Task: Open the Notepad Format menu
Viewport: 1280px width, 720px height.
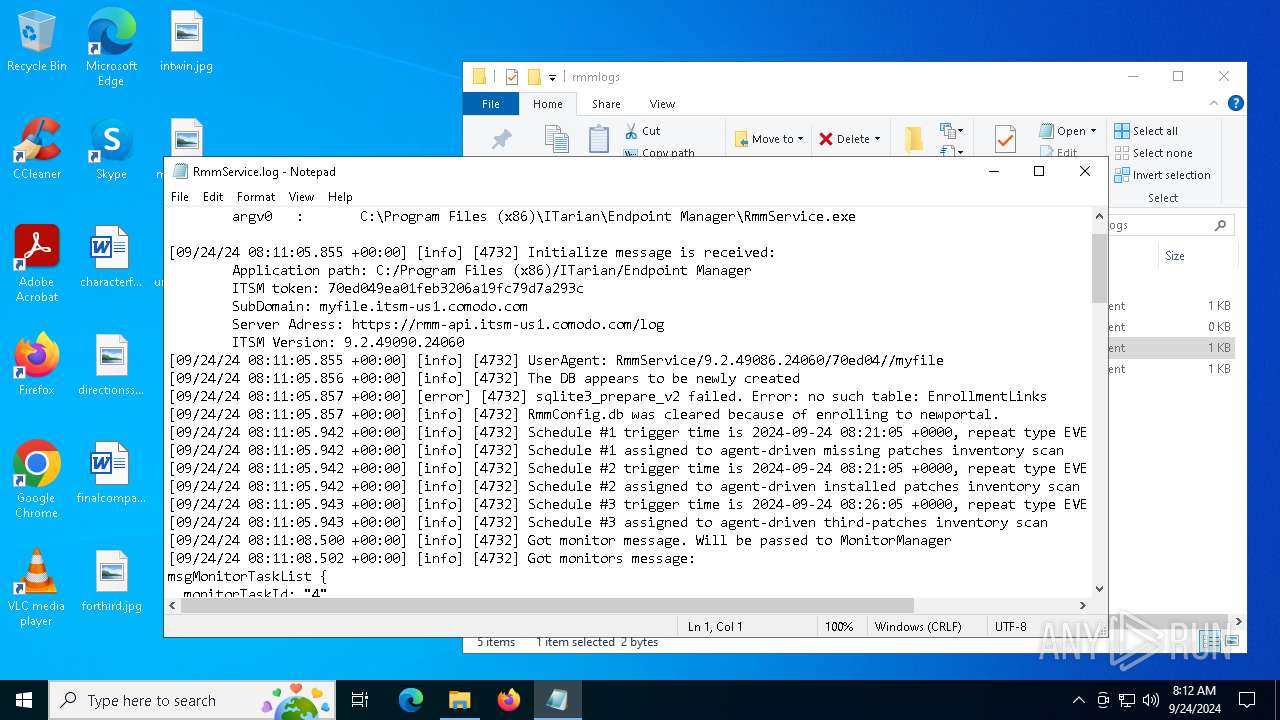Action: tap(256, 197)
